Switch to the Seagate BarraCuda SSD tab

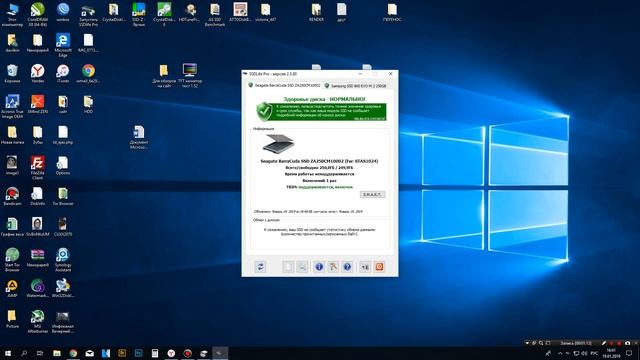(284, 86)
